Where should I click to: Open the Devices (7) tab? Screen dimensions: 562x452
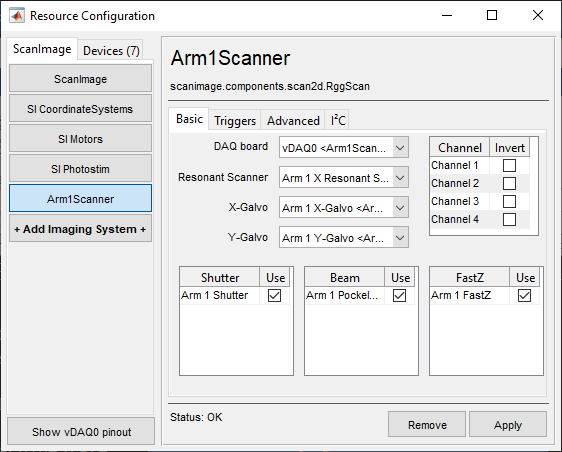tap(111, 51)
